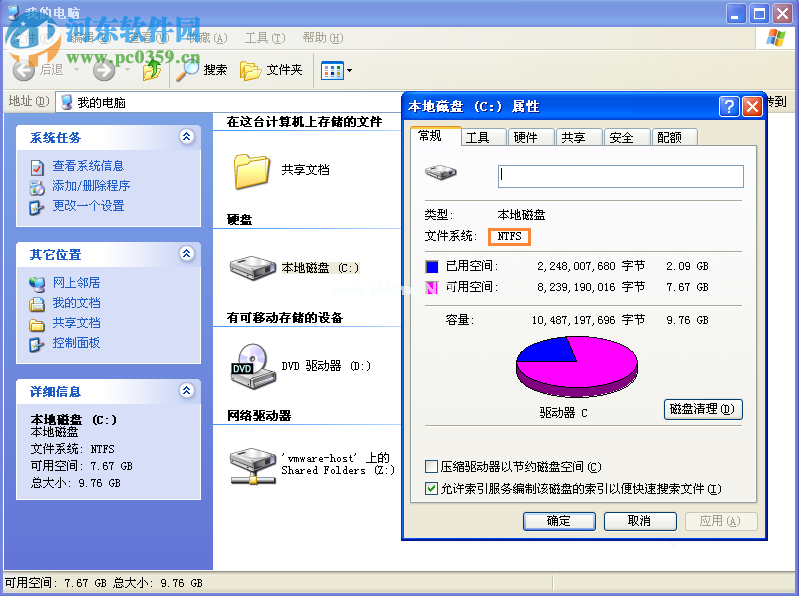Click the Windows flag logo

(776, 38)
